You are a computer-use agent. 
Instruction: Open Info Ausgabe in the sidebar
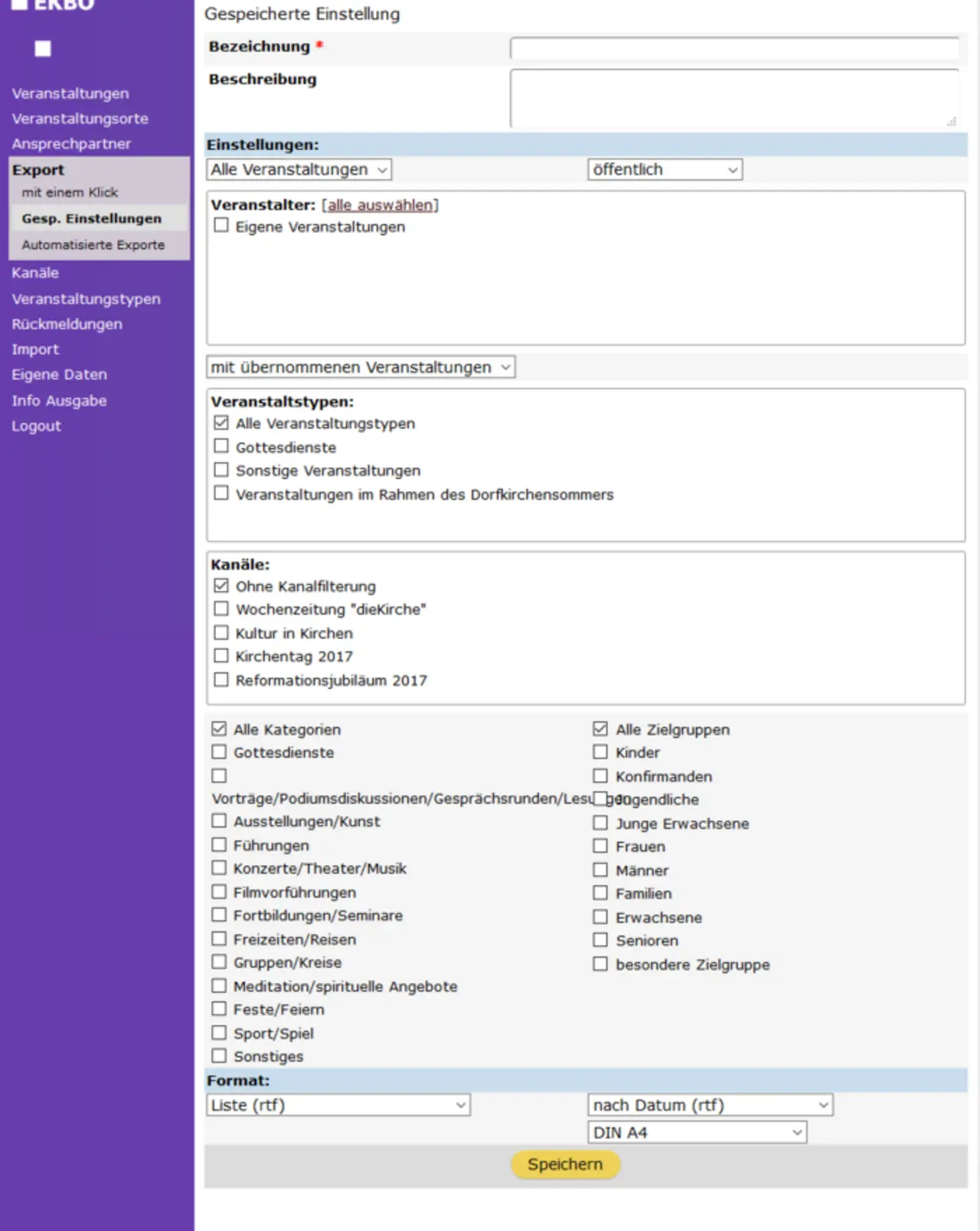tap(59, 400)
